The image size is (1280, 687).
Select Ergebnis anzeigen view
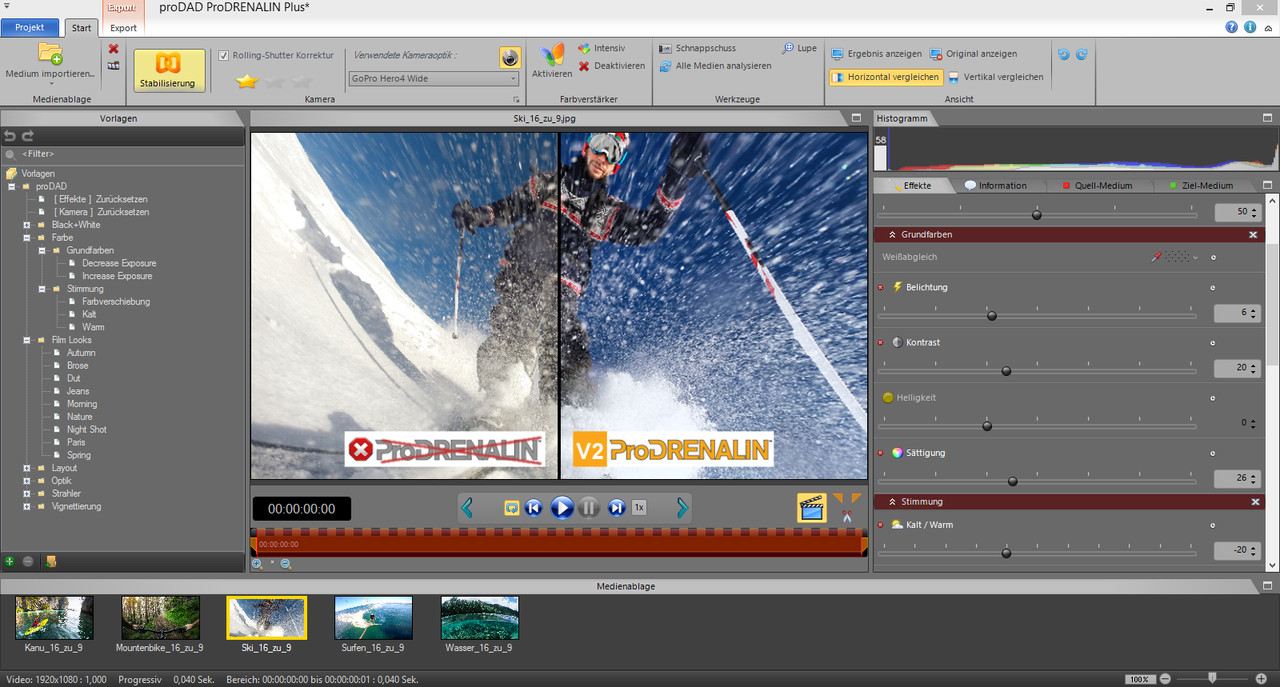point(876,54)
